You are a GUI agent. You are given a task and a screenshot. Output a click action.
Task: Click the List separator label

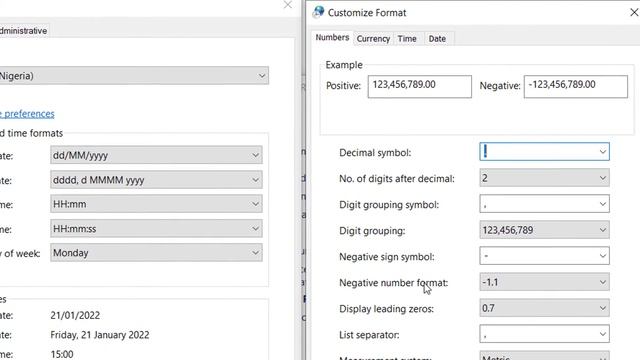tap(369, 335)
